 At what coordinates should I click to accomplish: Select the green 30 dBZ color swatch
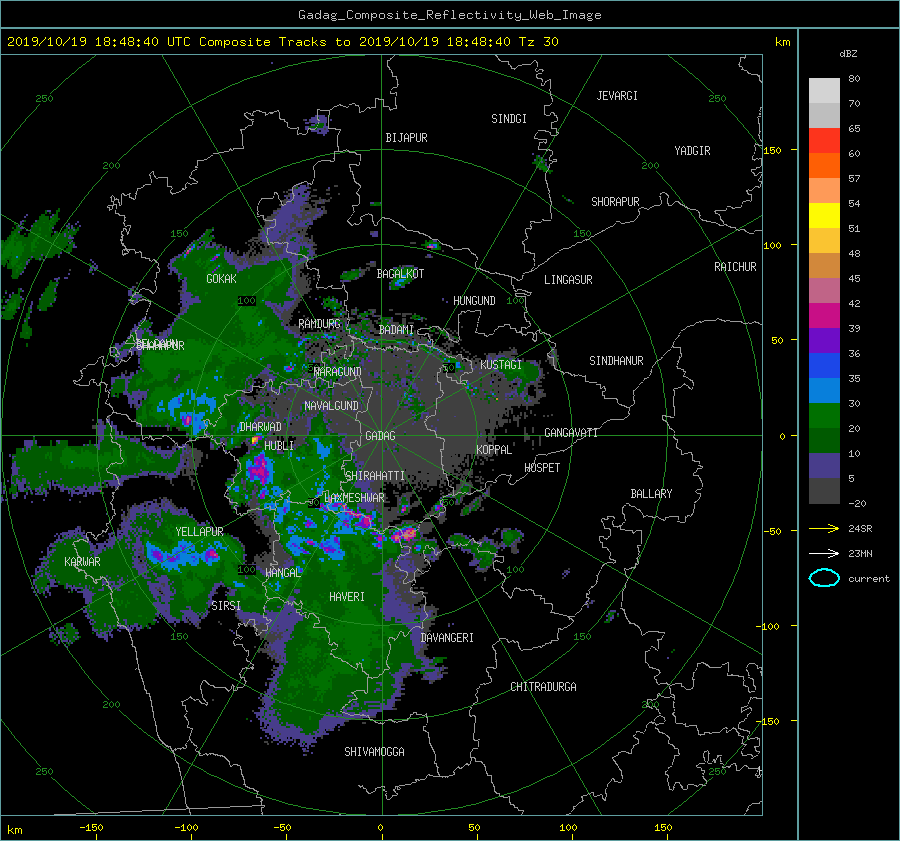pos(824,416)
